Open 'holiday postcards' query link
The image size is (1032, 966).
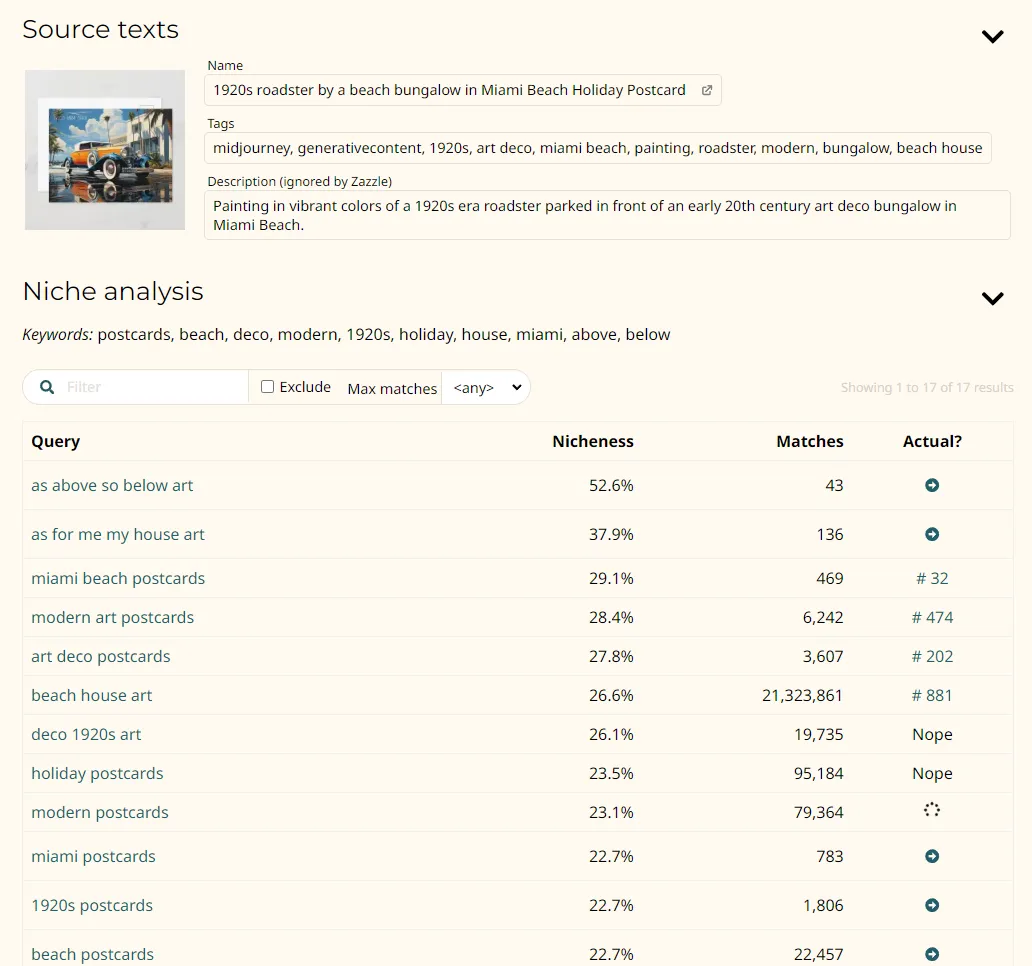(97, 773)
